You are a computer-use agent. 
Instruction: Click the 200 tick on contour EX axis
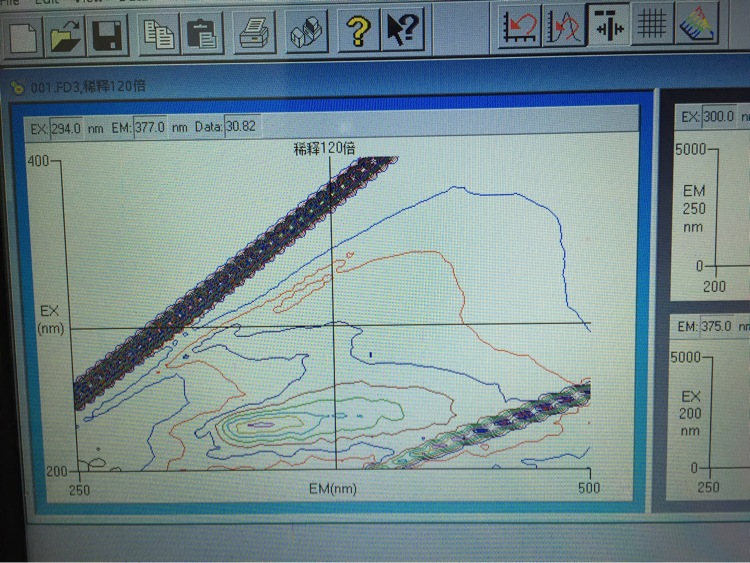pos(57,472)
